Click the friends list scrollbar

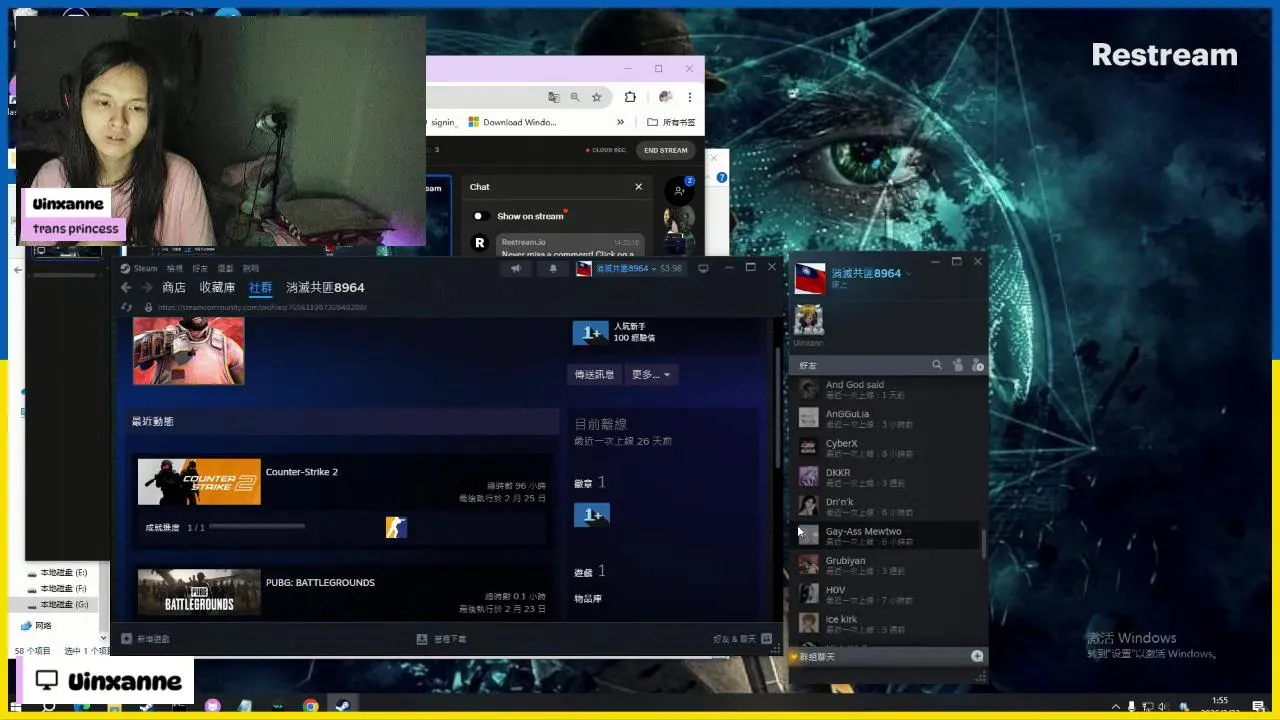(x=984, y=544)
